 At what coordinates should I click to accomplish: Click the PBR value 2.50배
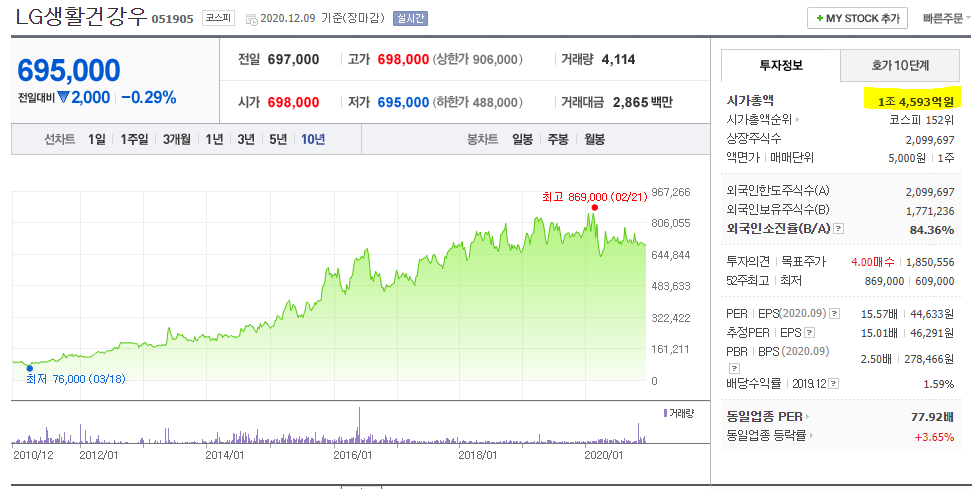coord(876,359)
